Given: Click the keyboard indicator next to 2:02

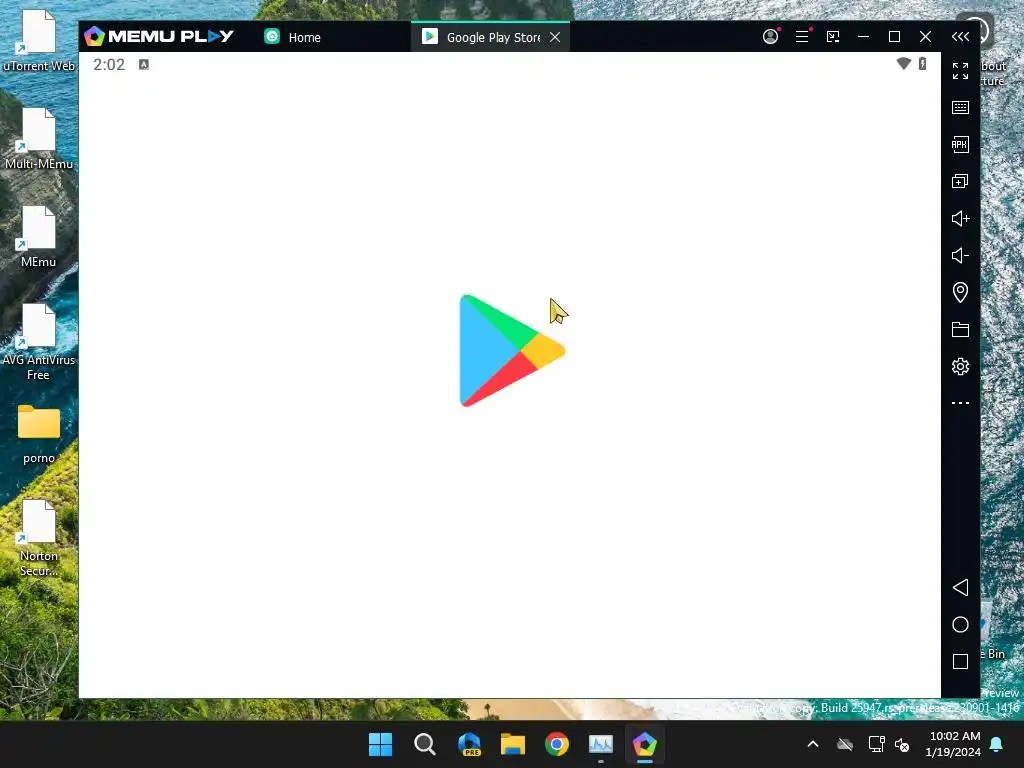Looking at the screenshot, I should pos(144,64).
